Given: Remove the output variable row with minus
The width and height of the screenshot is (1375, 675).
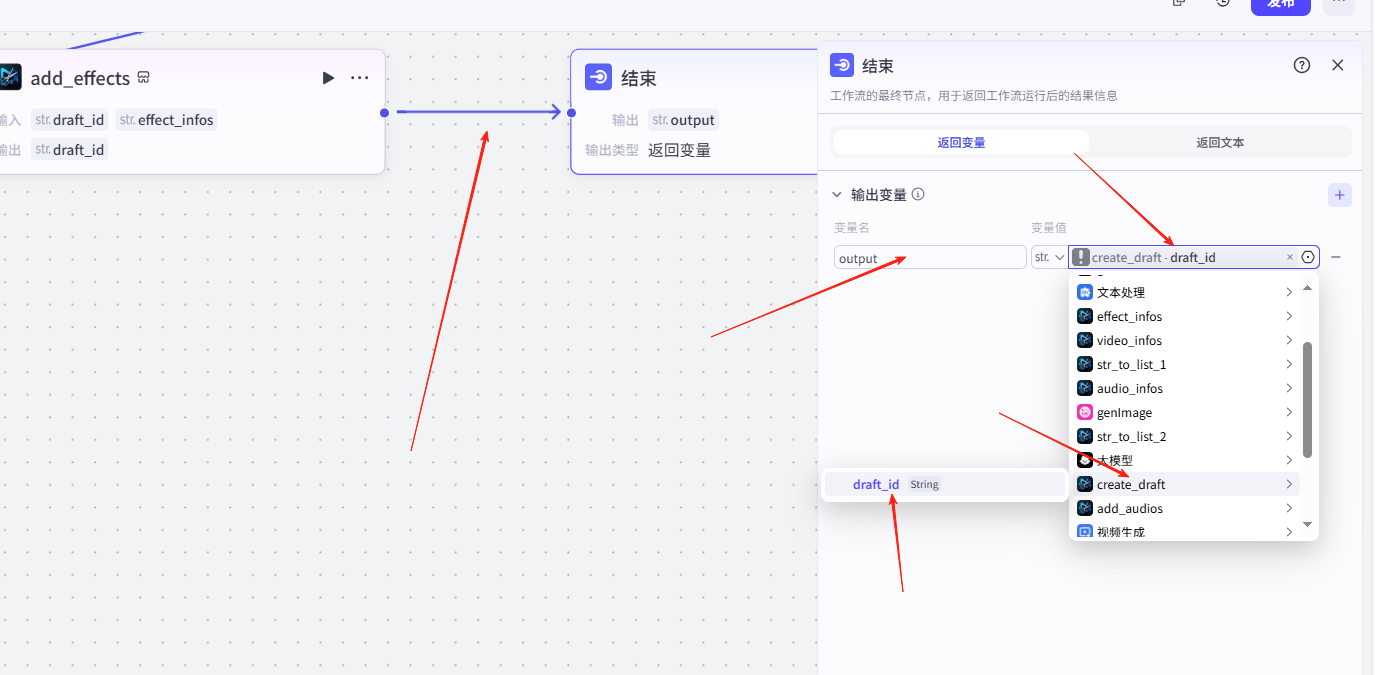Looking at the screenshot, I should pyautogui.click(x=1335, y=257).
